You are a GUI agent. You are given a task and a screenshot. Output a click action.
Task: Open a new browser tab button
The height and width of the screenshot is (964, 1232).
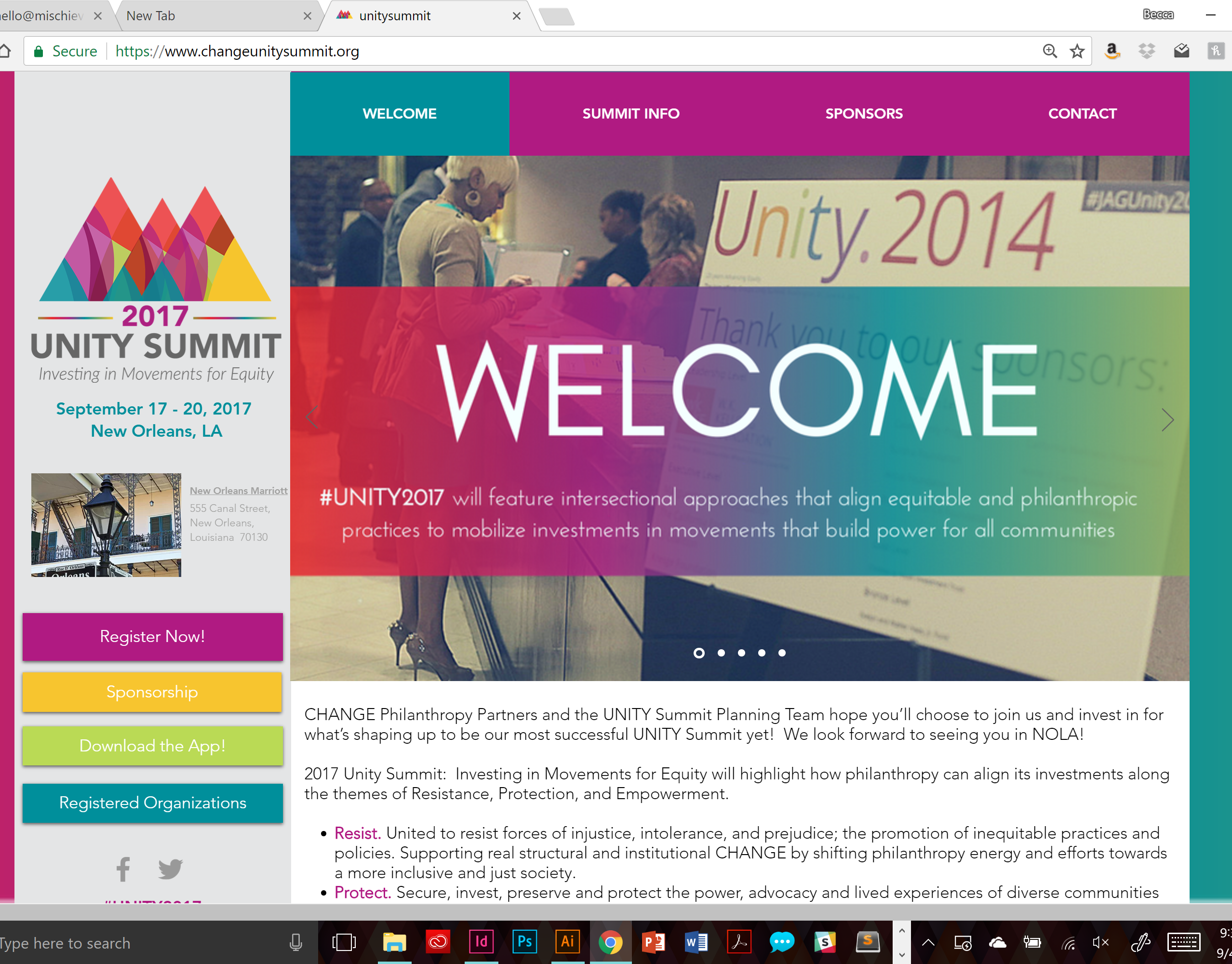pyautogui.click(x=557, y=16)
